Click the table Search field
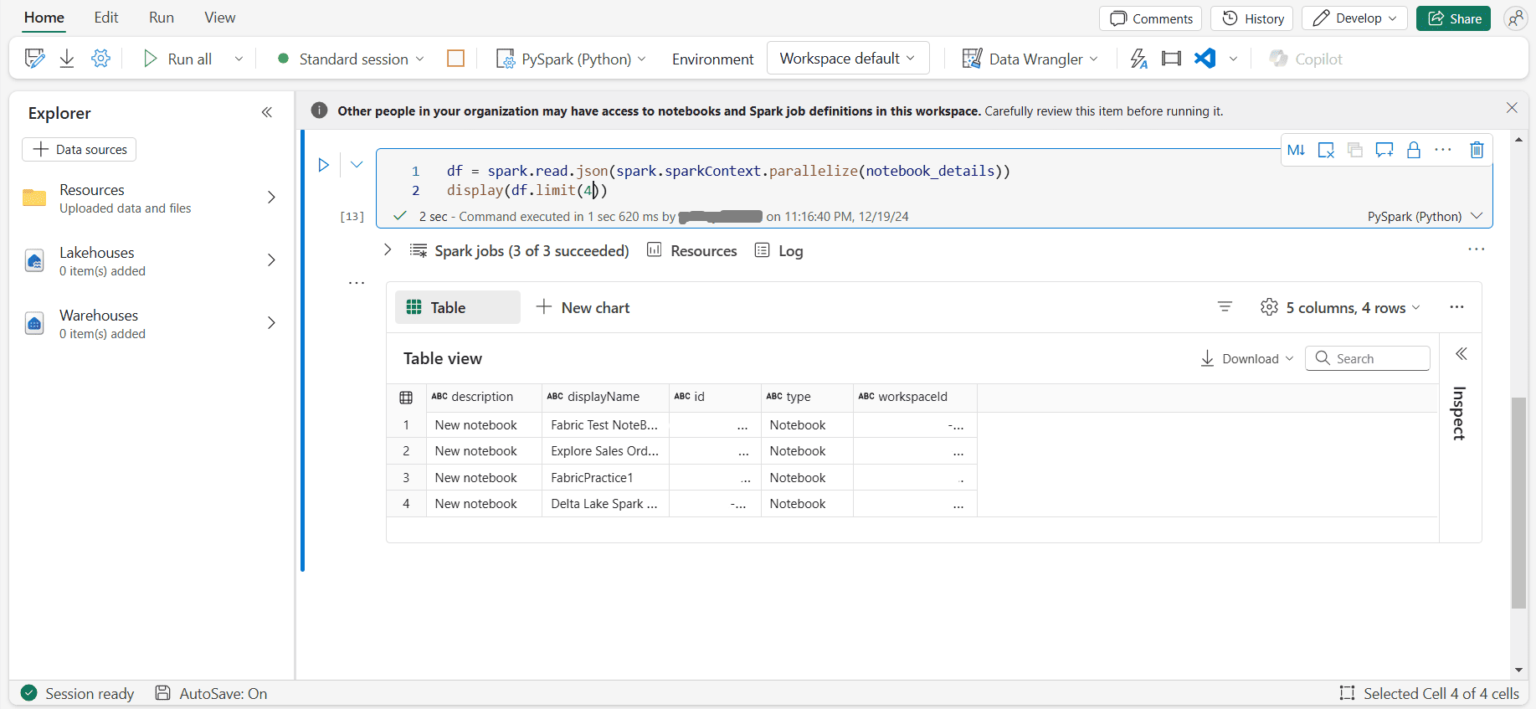1536x709 pixels. pos(1368,358)
